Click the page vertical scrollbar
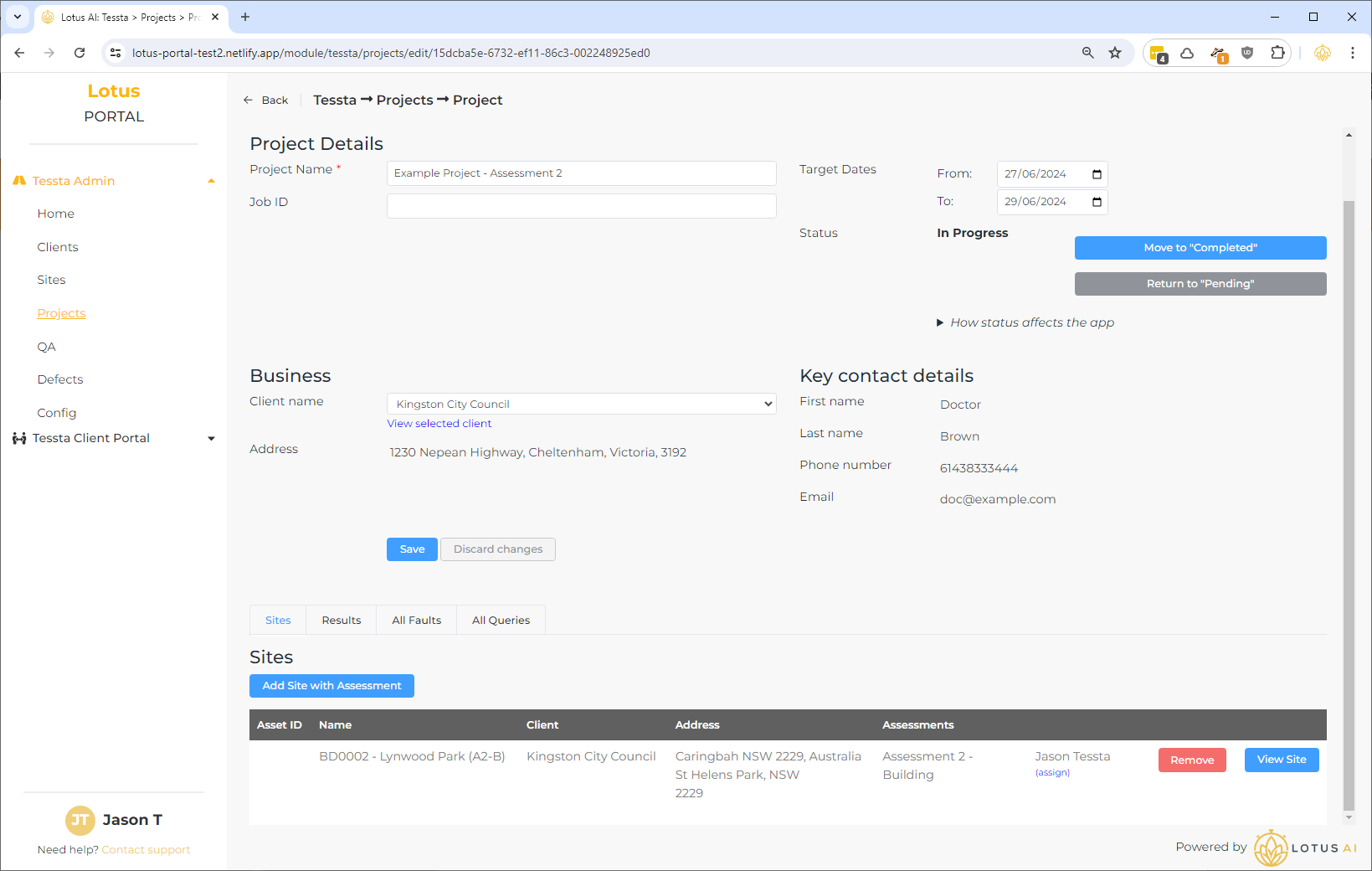The image size is (1372, 871). click(1348, 502)
